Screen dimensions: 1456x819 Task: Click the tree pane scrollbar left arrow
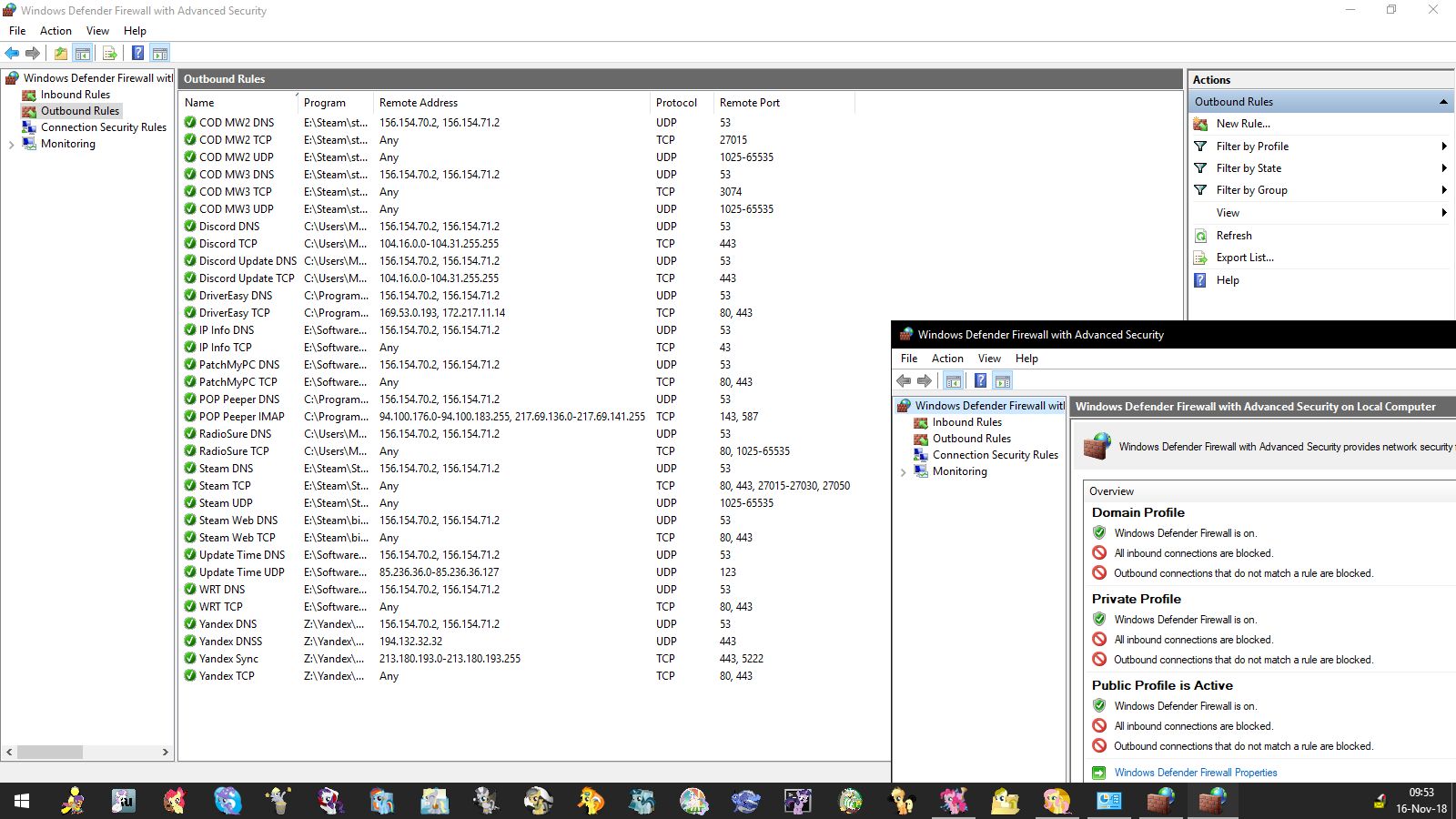(x=10, y=753)
